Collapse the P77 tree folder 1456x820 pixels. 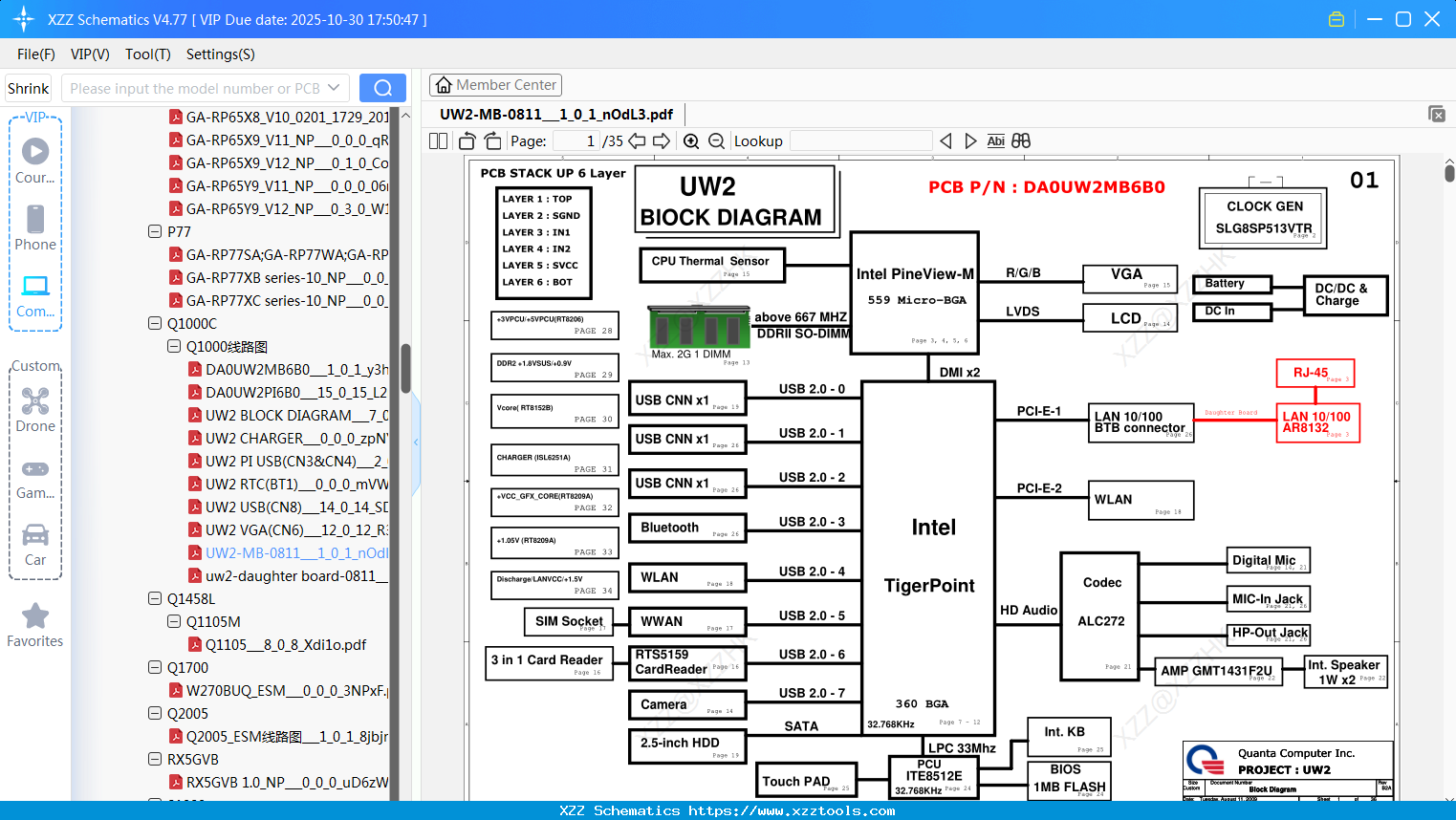pyautogui.click(x=155, y=231)
